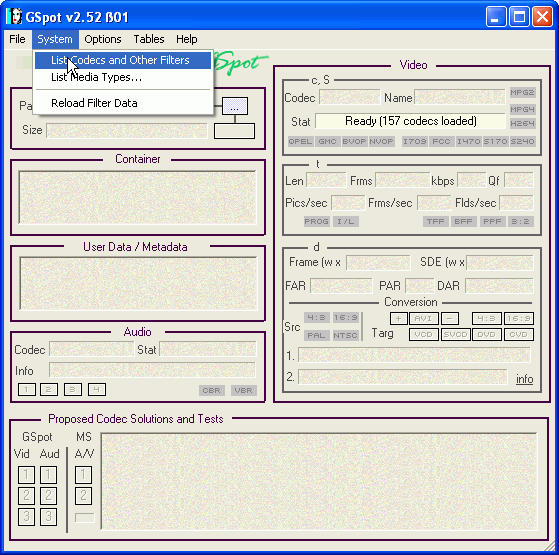
Task: Click the 3:2 pulldown indicator
Action: click(520, 222)
